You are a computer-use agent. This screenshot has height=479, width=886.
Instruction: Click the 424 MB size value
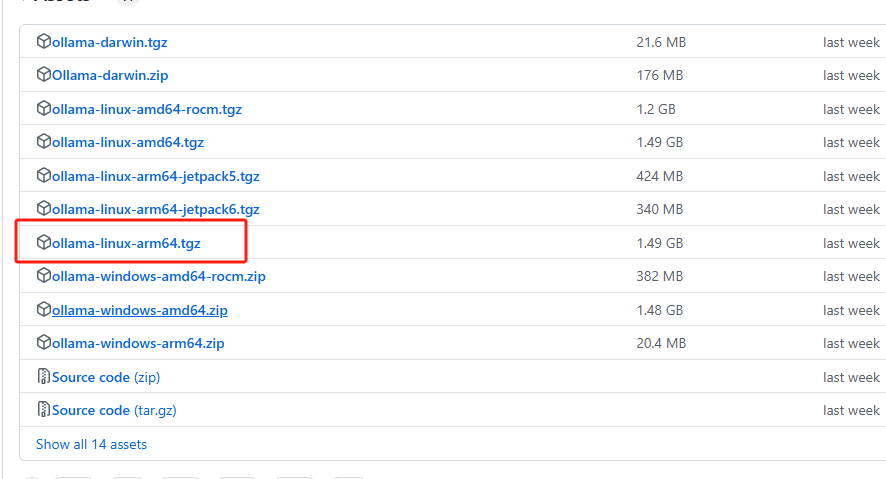(660, 177)
